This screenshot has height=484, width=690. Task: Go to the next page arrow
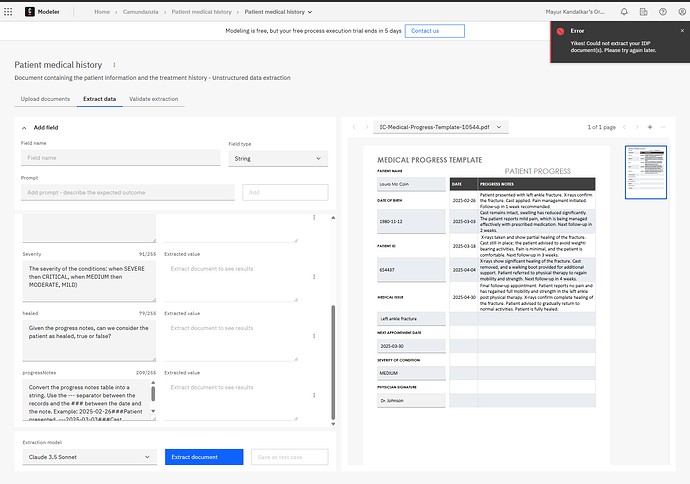pyautogui.click(x=637, y=127)
